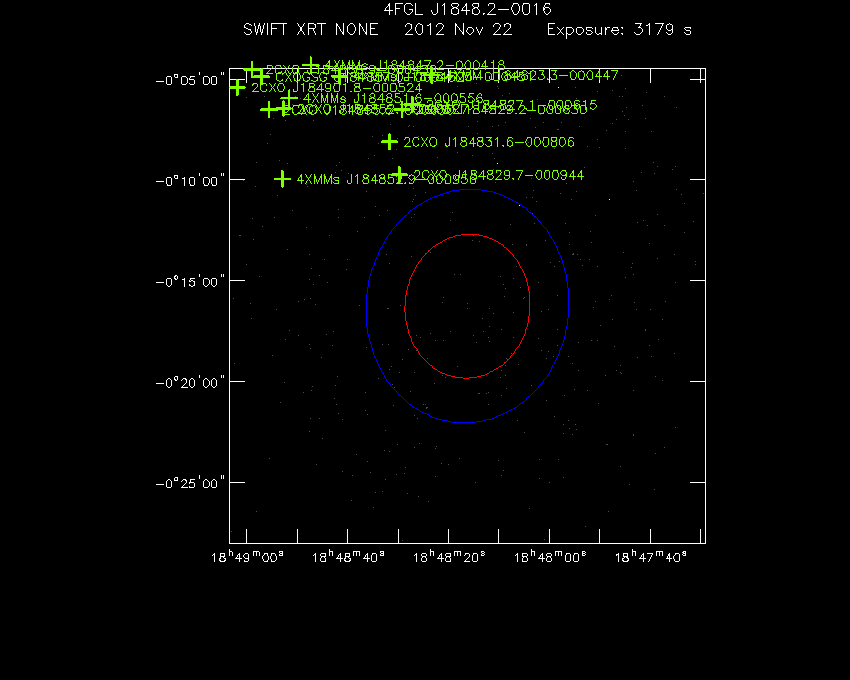Click the 'Exposure: 3179 s' text
Screen dimensions: 850x680
click(x=619, y=29)
